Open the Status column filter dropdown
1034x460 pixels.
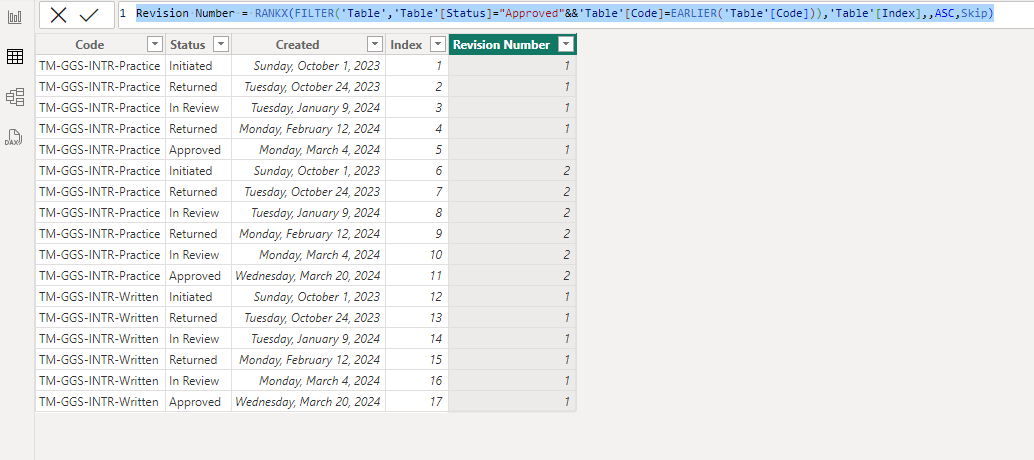(221, 44)
